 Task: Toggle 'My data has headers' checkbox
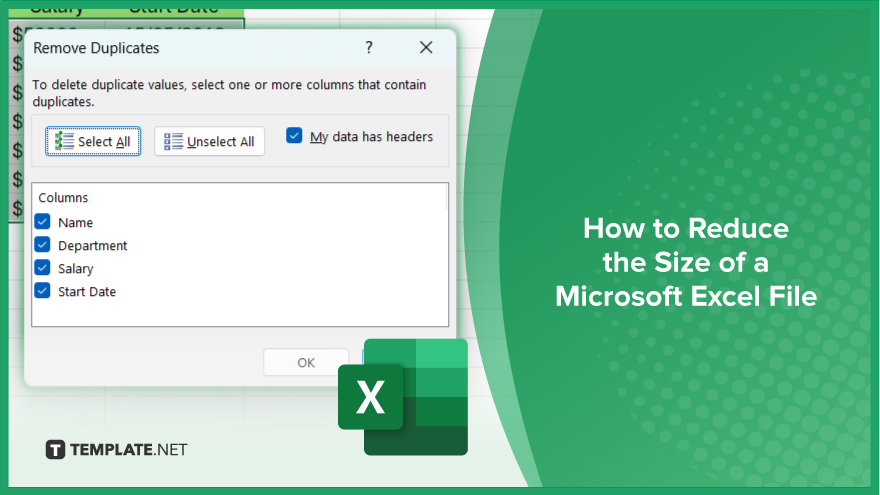(294, 136)
